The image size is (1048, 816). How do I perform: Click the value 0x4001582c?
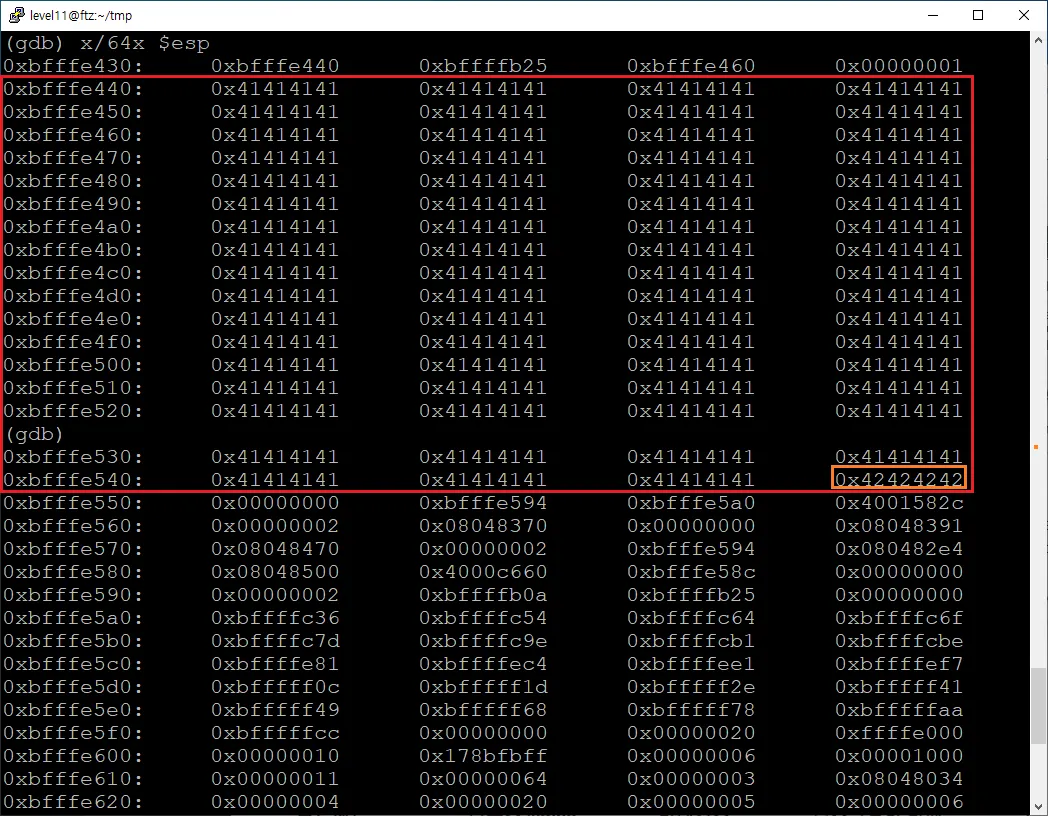(x=899, y=503)
